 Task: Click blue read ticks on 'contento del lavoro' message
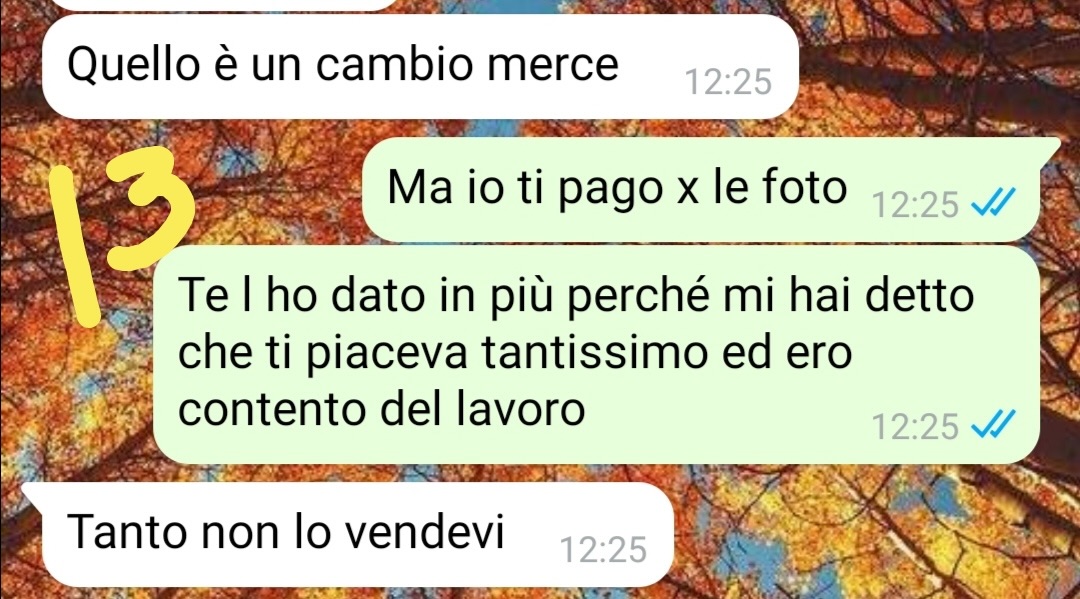(993, 424)
